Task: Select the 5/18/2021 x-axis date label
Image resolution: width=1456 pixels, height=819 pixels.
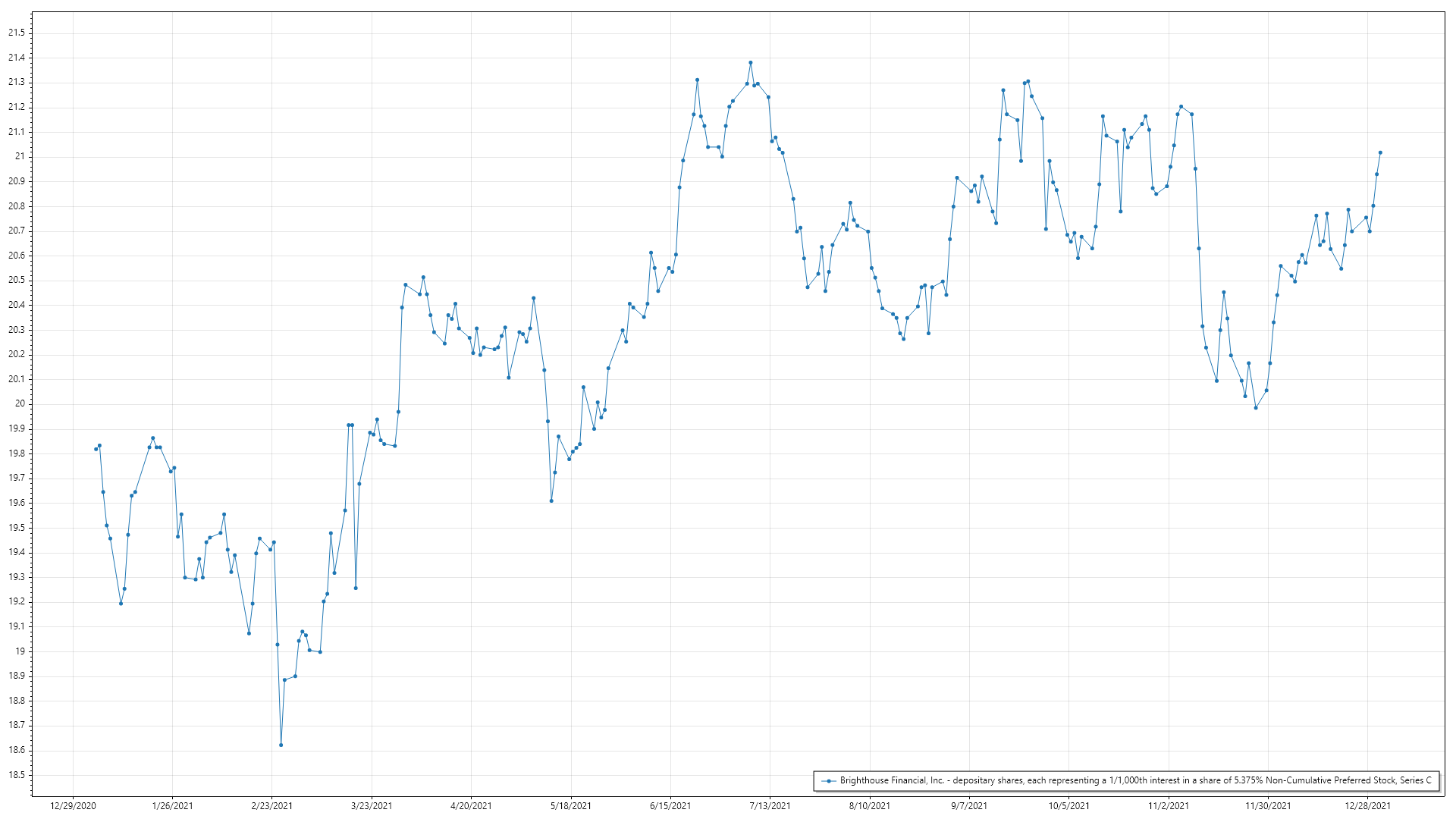Action: [570, 805]
